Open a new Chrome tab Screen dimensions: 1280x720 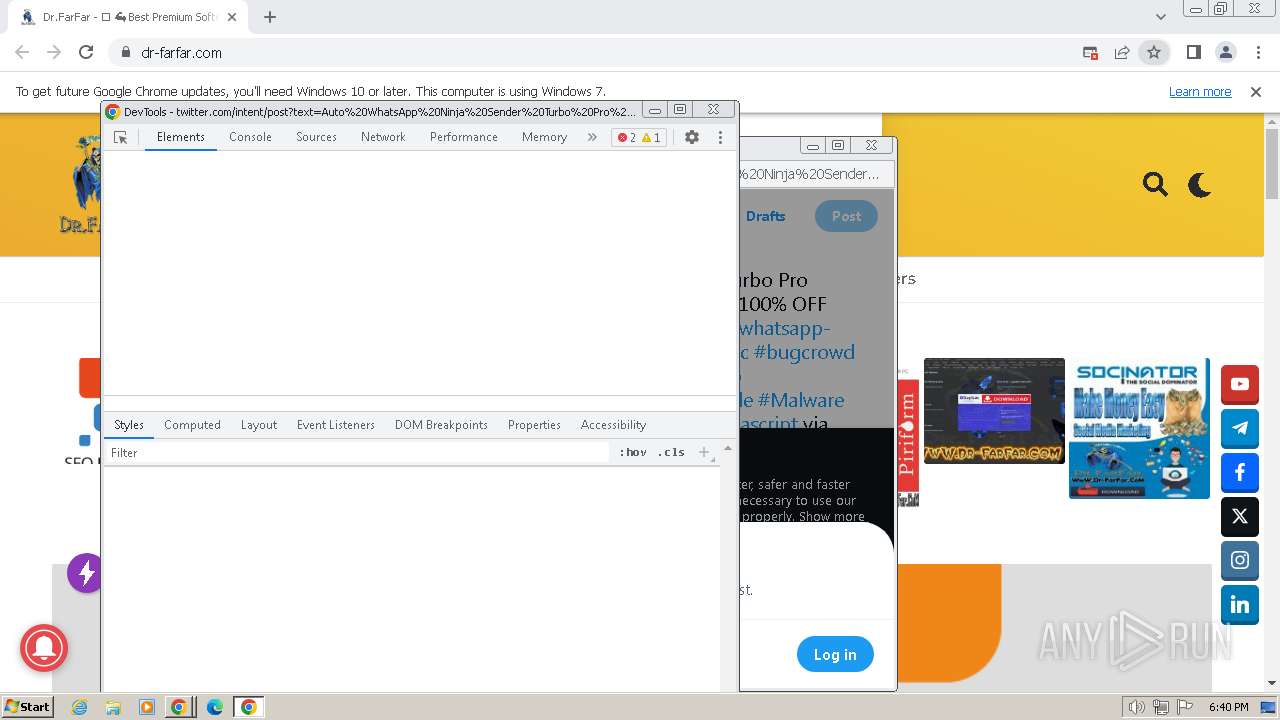coord(270,17)
